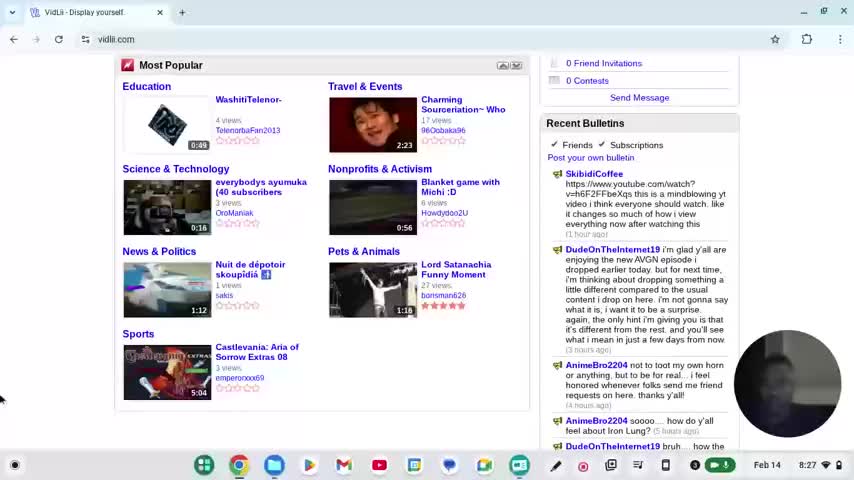Click the Send Message link

point(639,98)
